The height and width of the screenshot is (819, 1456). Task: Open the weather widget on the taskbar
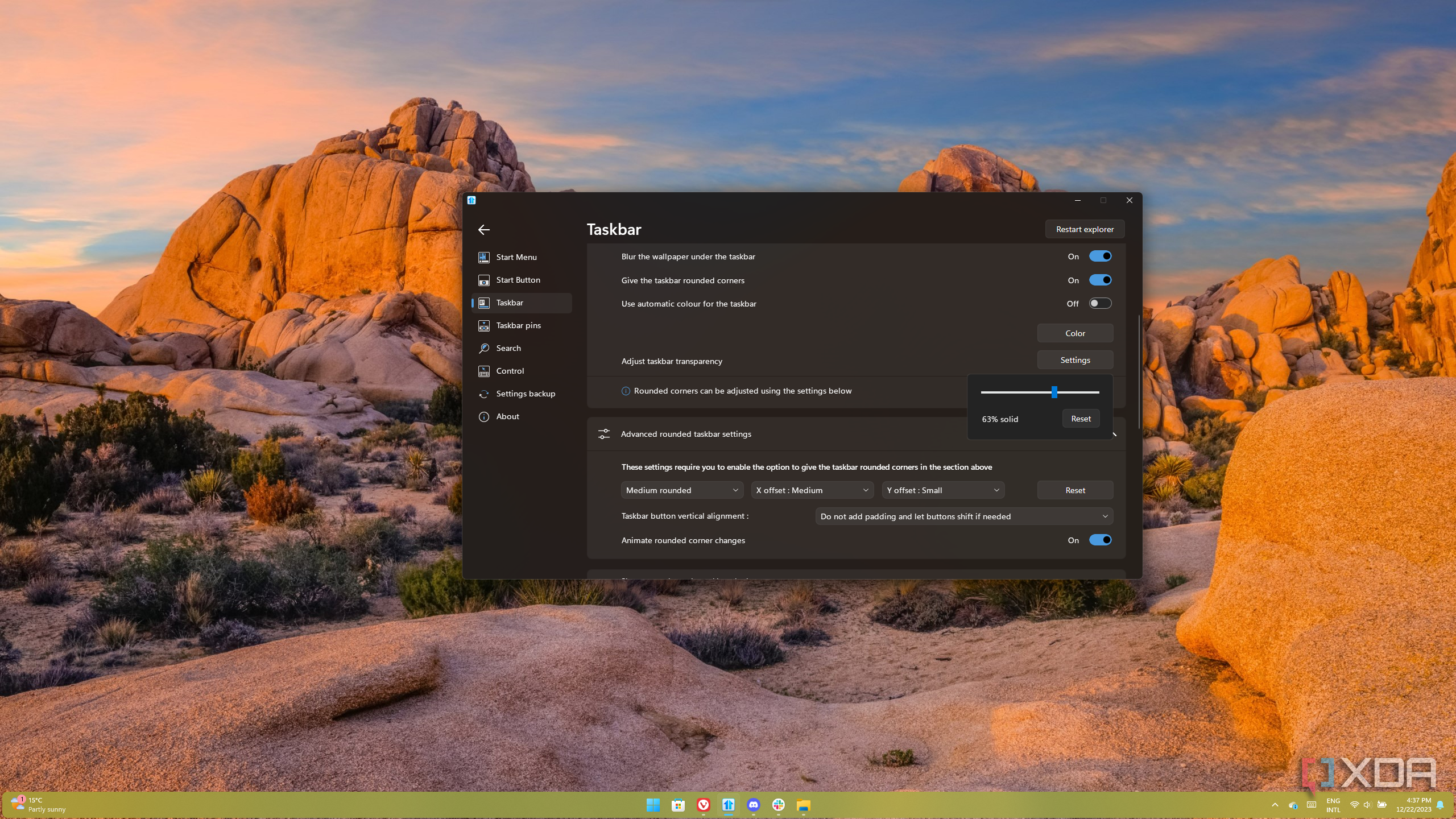pos(38,805)
